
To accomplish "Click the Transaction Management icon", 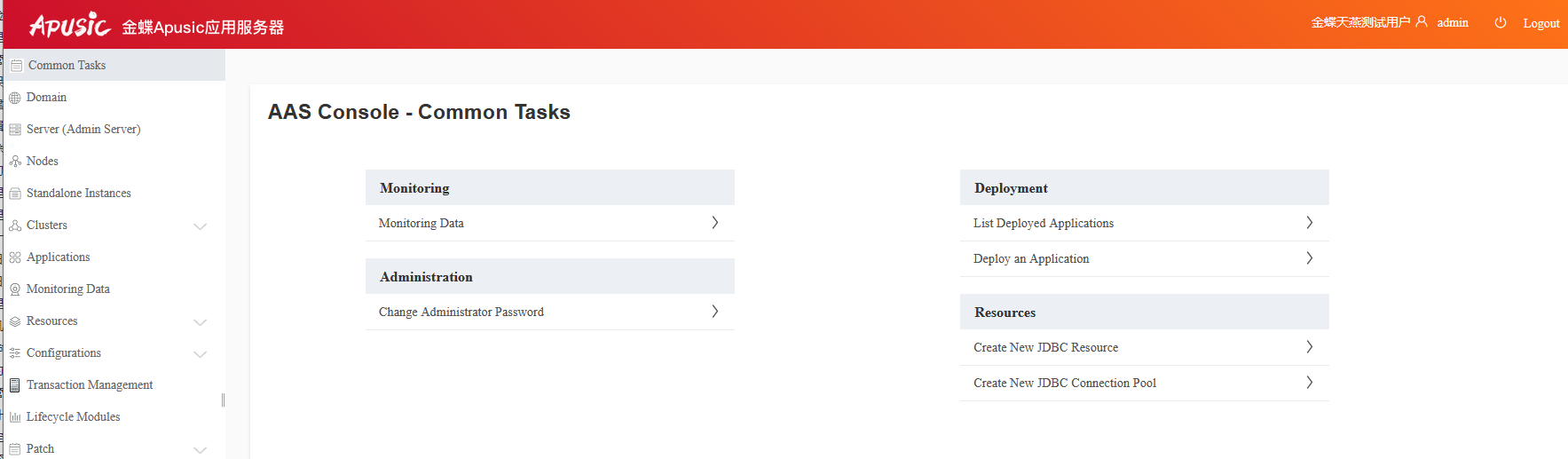I will coord(15,385).
